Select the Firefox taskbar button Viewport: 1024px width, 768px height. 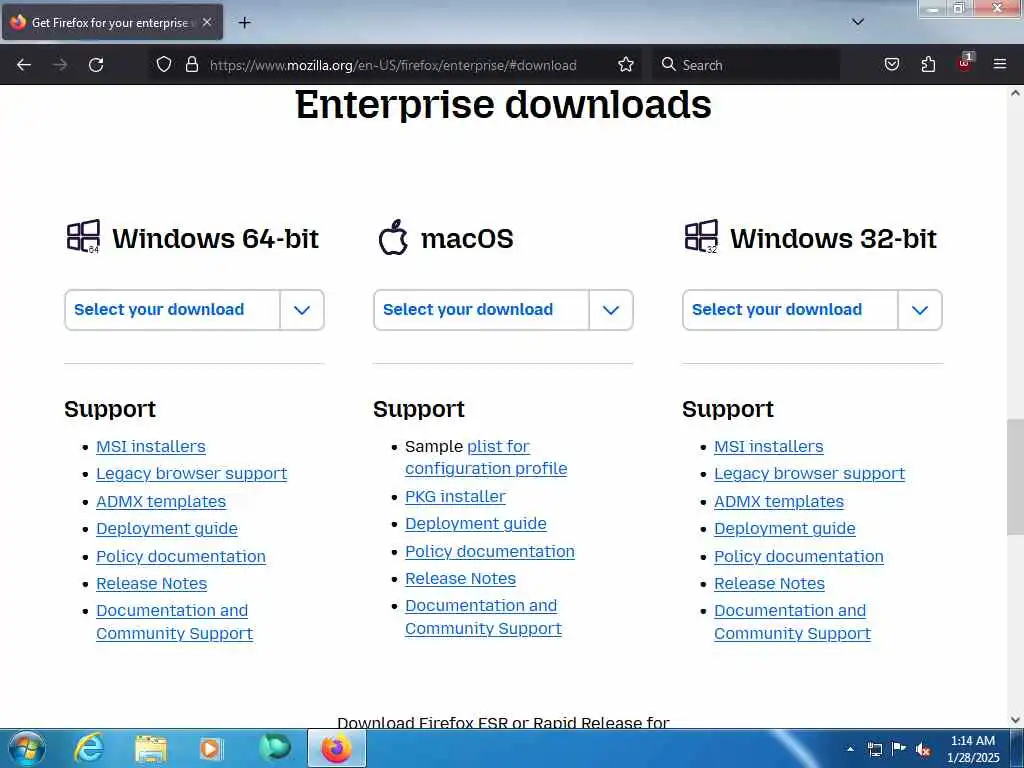(x=336, y=748)
